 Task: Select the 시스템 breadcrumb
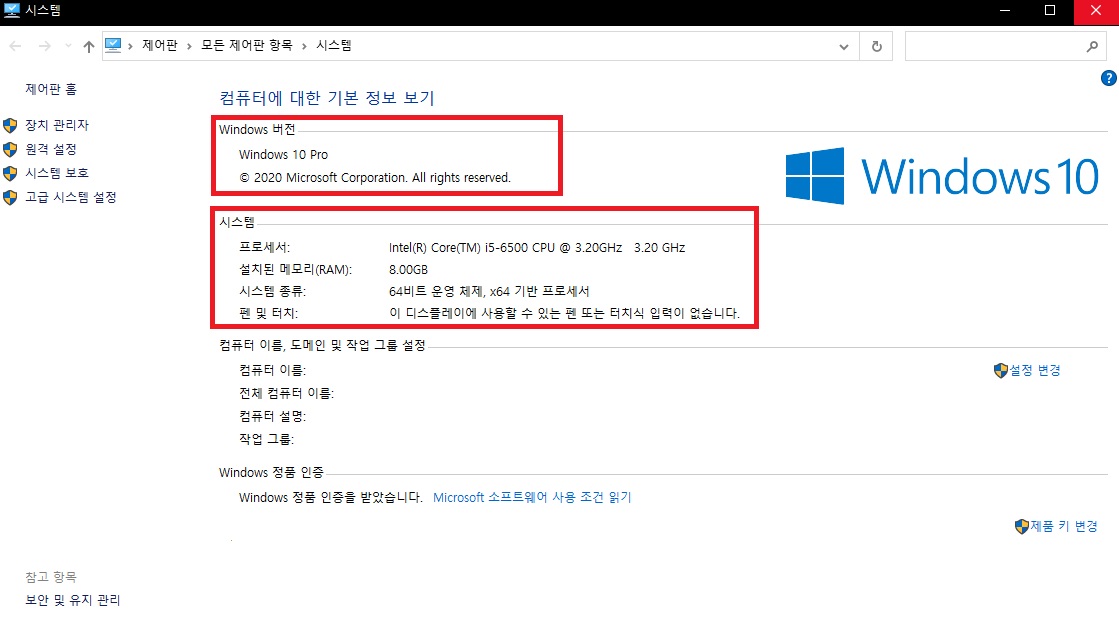[333, 46]
